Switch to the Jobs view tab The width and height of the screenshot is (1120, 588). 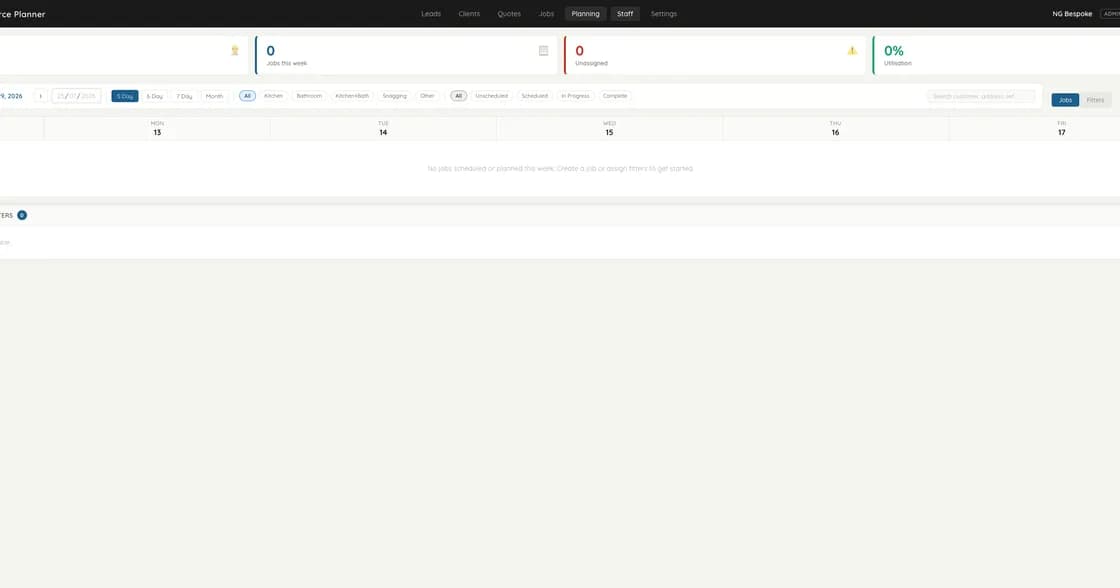1065,100
